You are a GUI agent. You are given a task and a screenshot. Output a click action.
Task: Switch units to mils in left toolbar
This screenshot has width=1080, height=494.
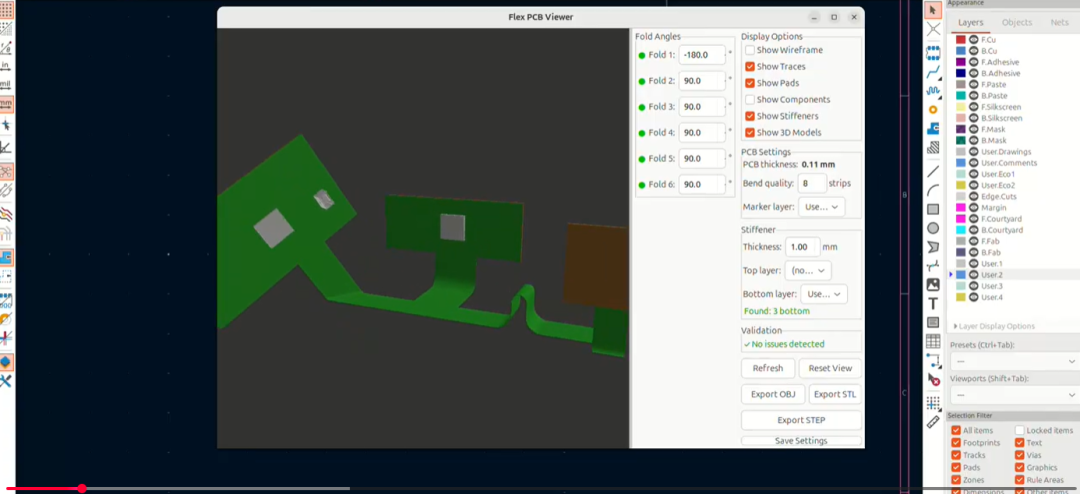coord(6,85)
